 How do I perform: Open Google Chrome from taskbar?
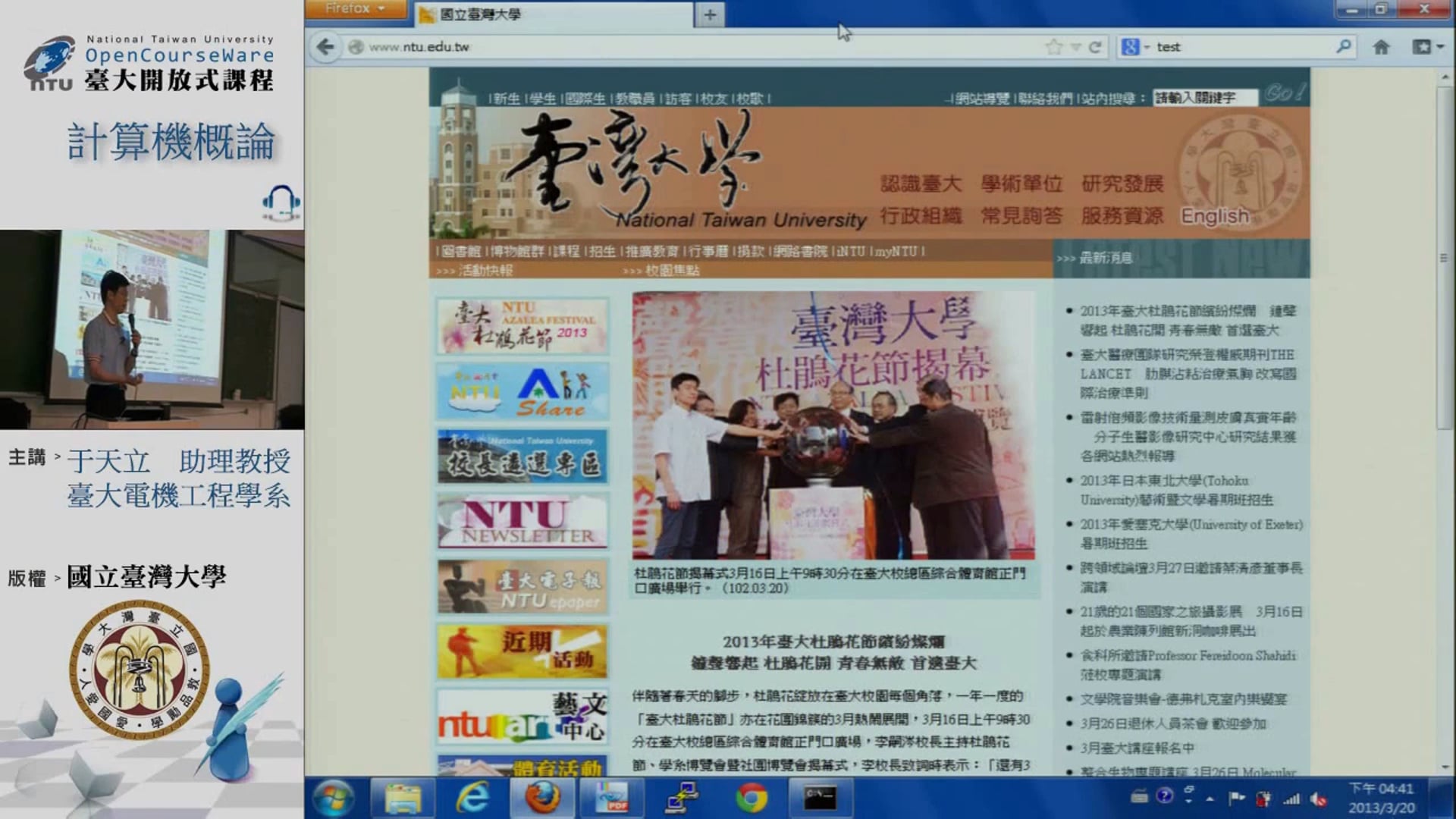point(751,798)
